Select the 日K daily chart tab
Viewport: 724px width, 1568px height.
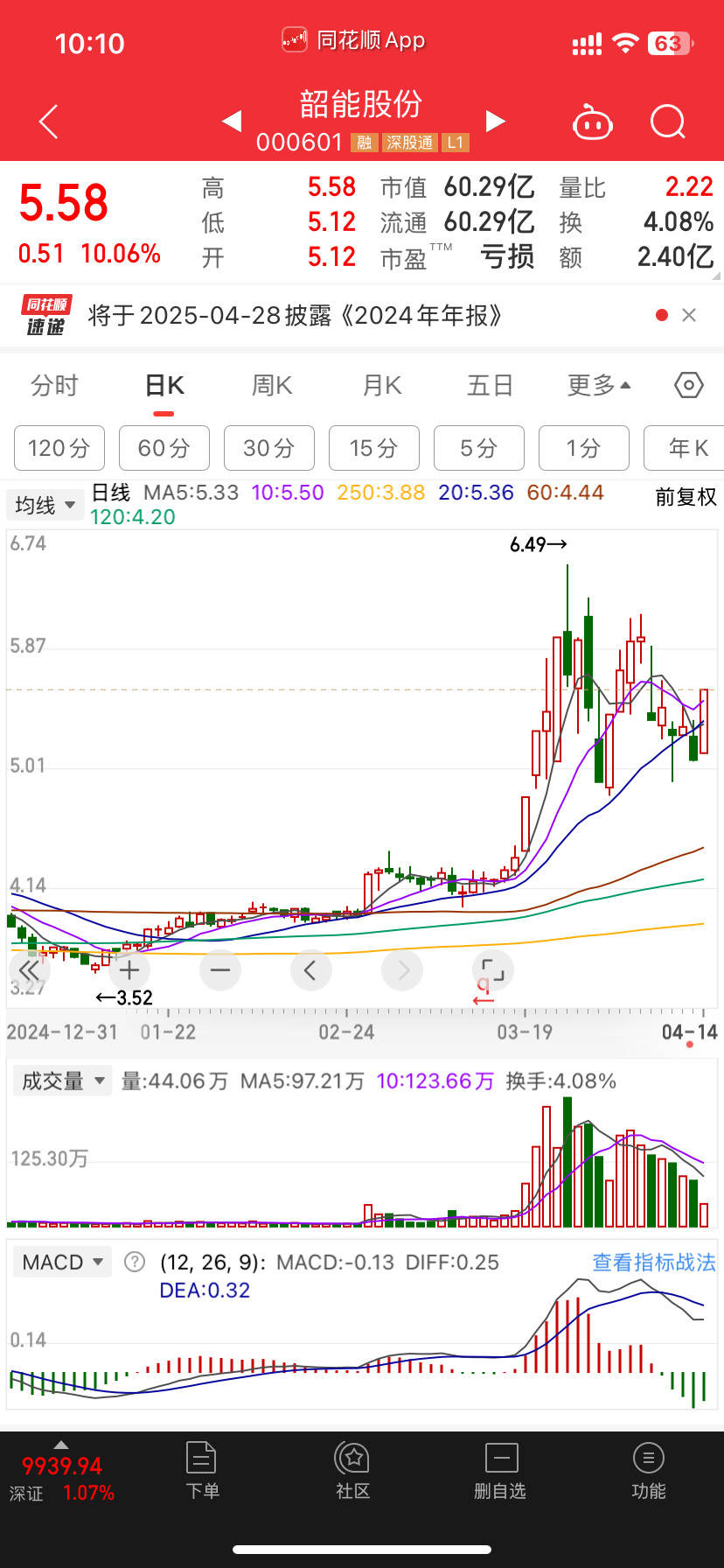point(164,385)
